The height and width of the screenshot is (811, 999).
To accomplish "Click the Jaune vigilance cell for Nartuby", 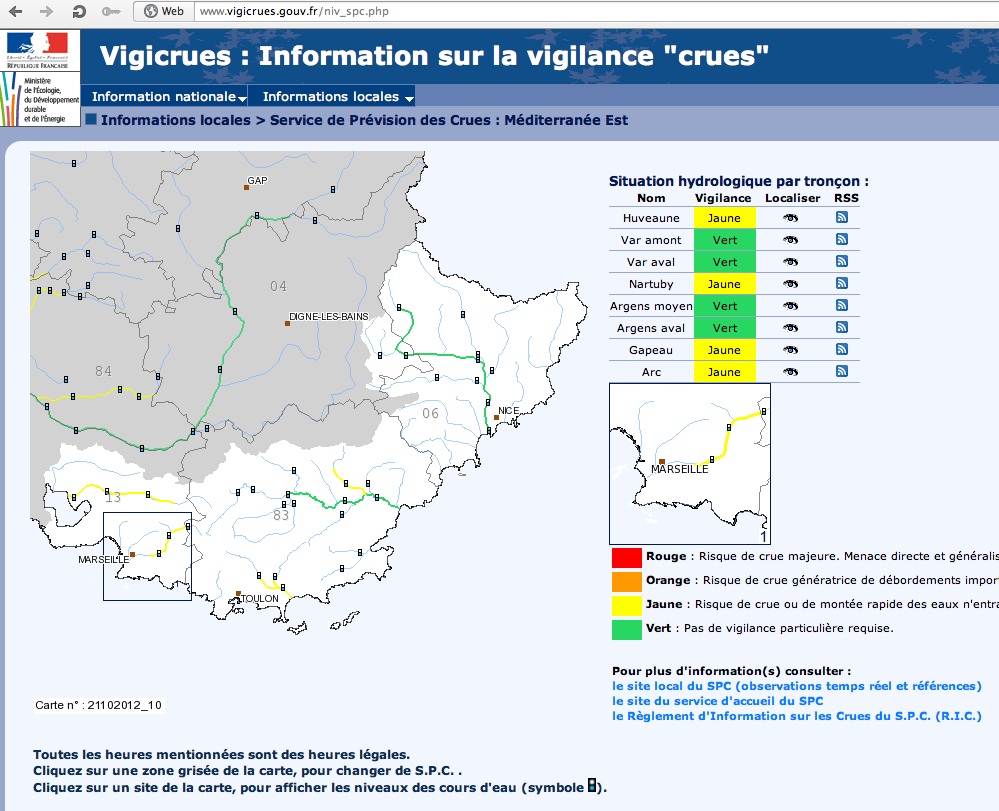I will (724, 284).
